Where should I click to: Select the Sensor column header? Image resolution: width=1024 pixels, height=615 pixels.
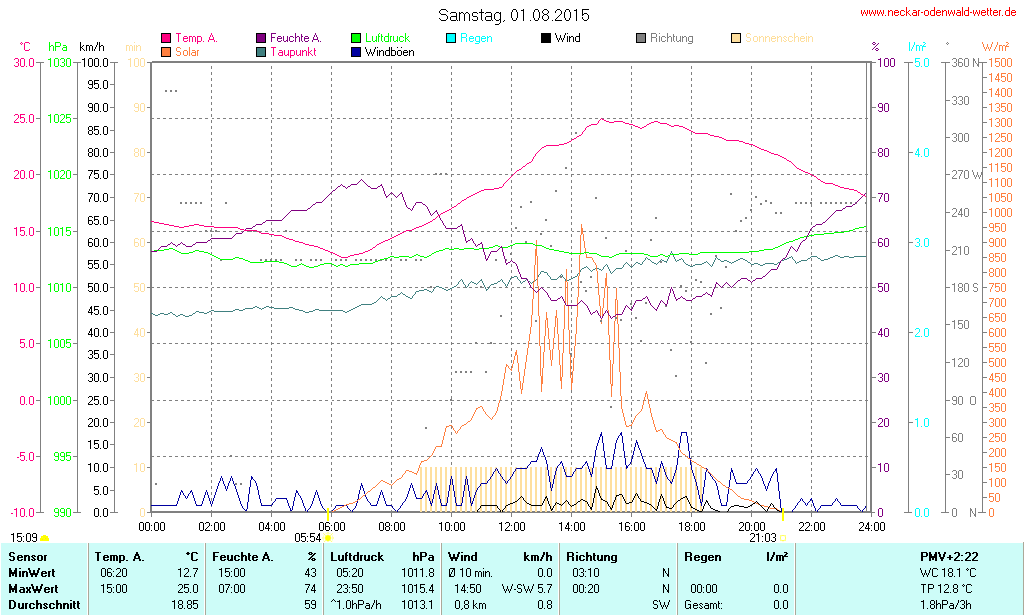point(28,556)
